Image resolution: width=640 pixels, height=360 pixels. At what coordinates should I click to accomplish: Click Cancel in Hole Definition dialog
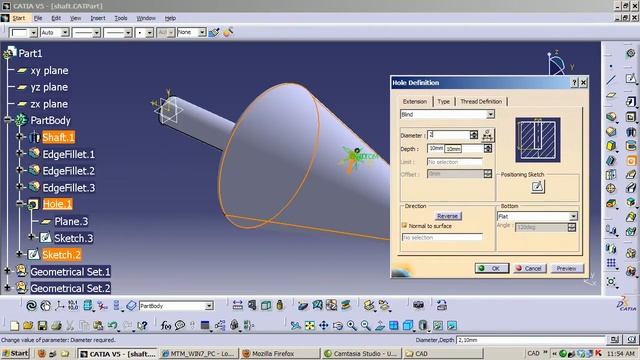click(529, 268)
